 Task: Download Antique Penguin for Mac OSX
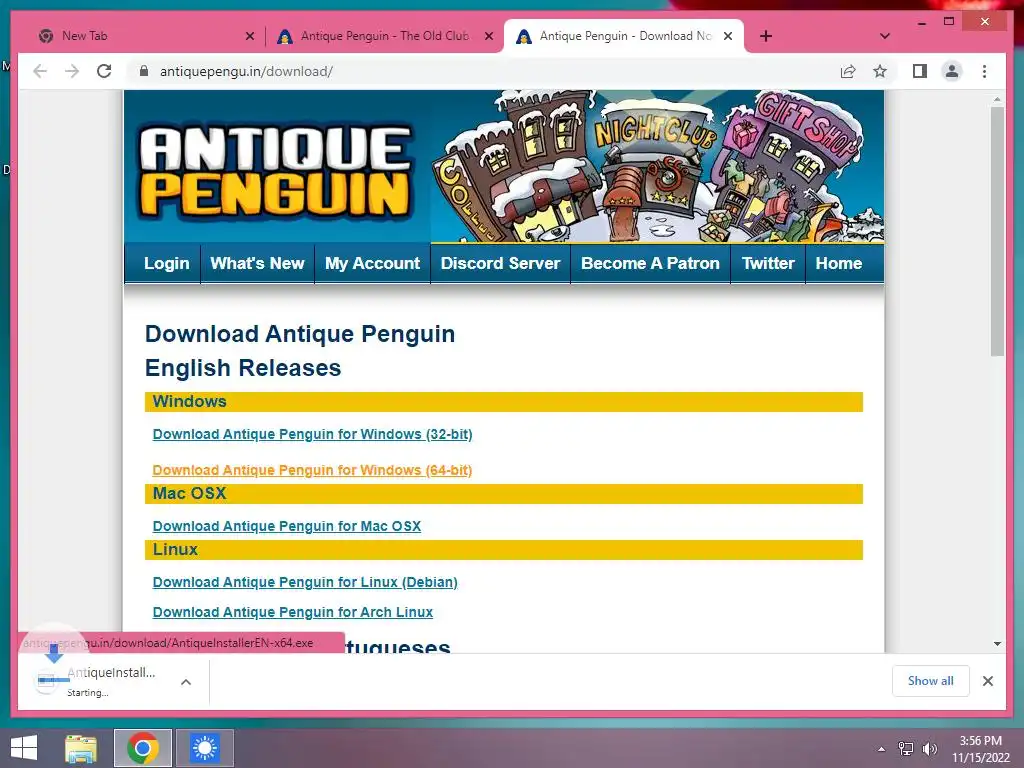[287, 526]
